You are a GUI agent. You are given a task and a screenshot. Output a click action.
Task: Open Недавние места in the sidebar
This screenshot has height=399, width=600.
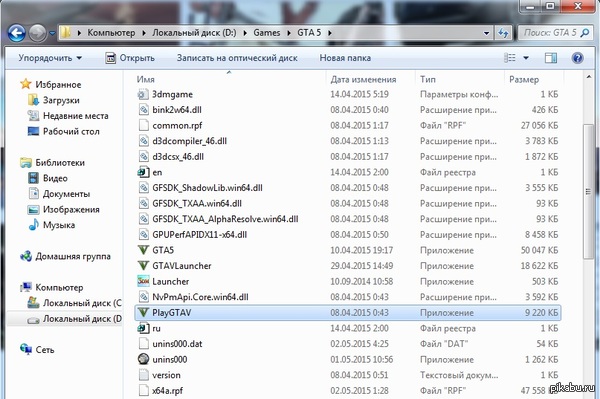[x=76, y=116]
